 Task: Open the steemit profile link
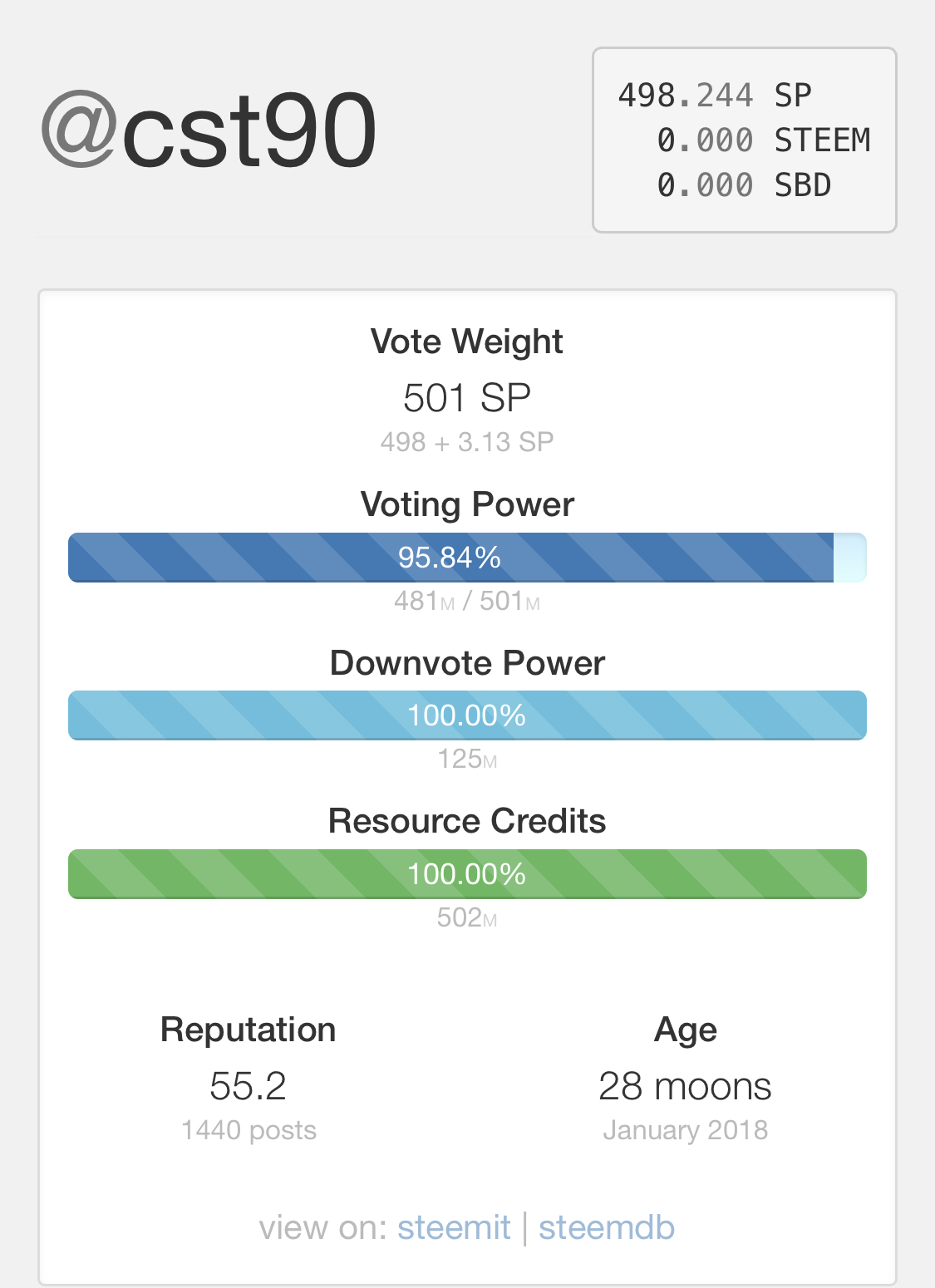point(454,1227)
